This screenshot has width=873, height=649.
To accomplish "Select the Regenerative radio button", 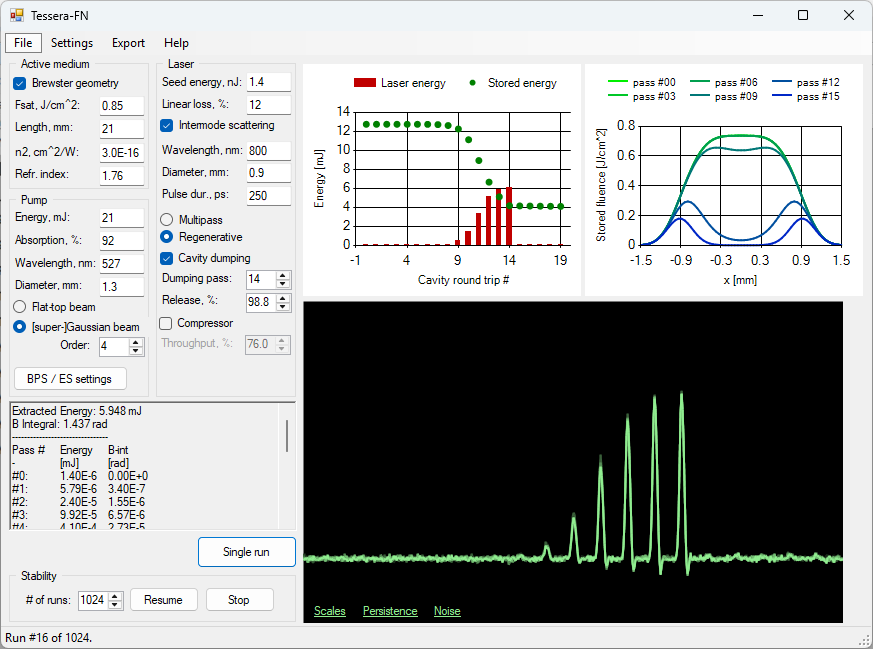I will 166,237.
